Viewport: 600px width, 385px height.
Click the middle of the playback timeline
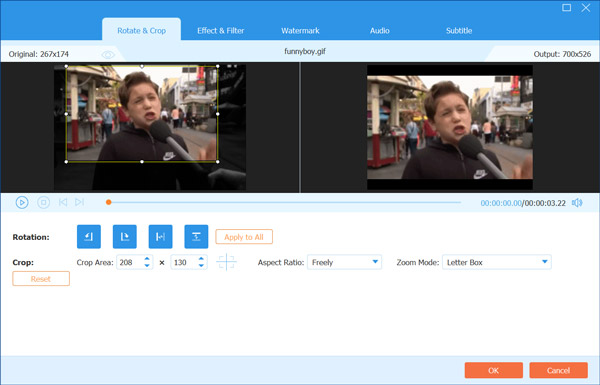(284, 202)
